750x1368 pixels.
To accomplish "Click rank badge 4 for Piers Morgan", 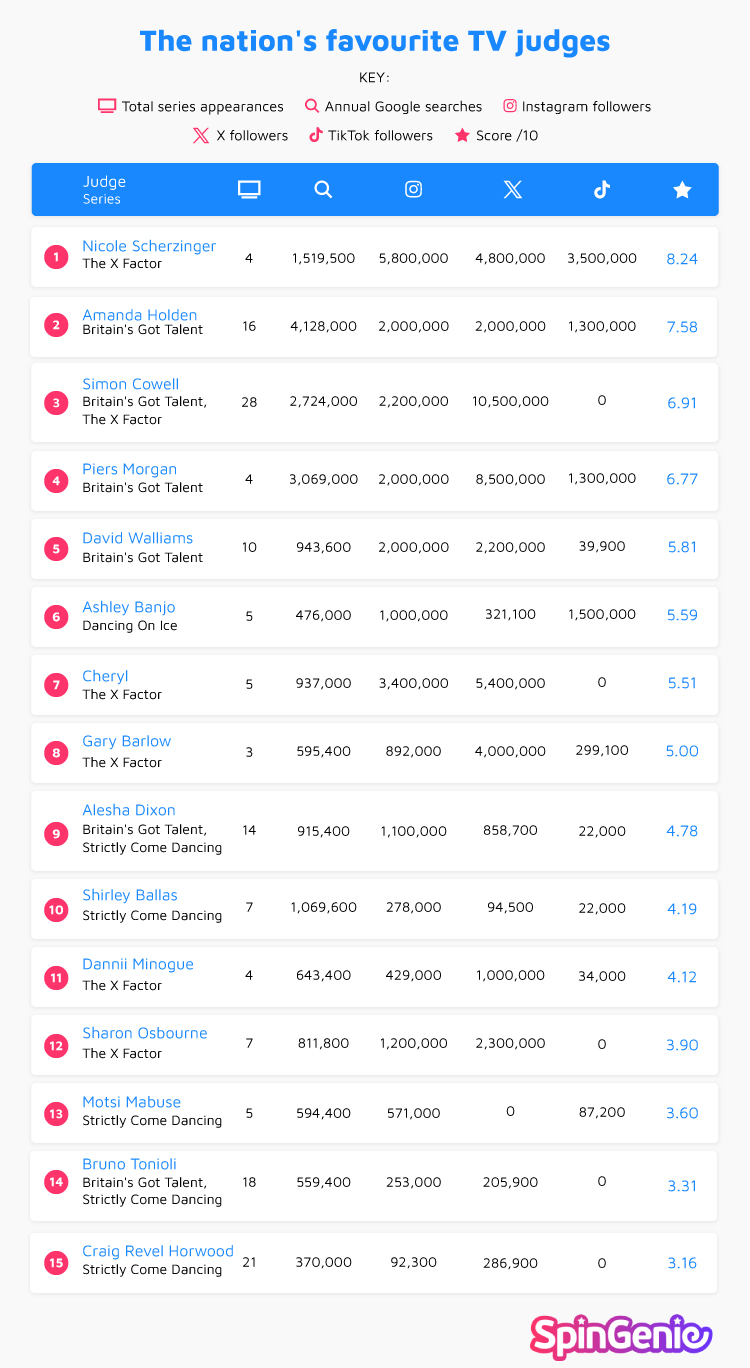I will tap(56, 479).
